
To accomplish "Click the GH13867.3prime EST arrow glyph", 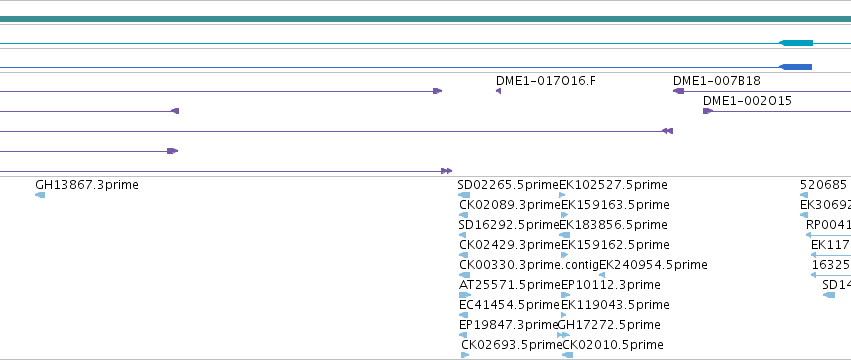I will pos(40,195).
